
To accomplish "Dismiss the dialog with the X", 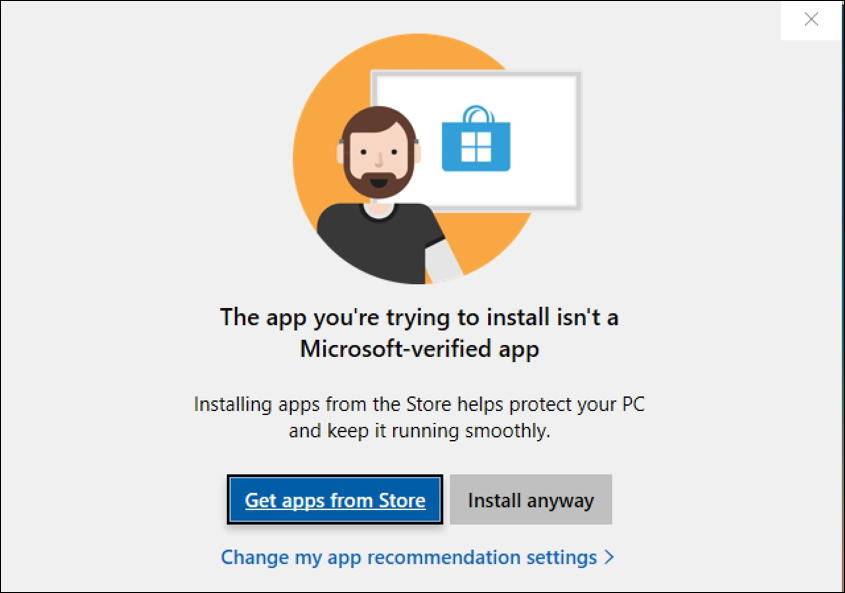I will [810, 18].
